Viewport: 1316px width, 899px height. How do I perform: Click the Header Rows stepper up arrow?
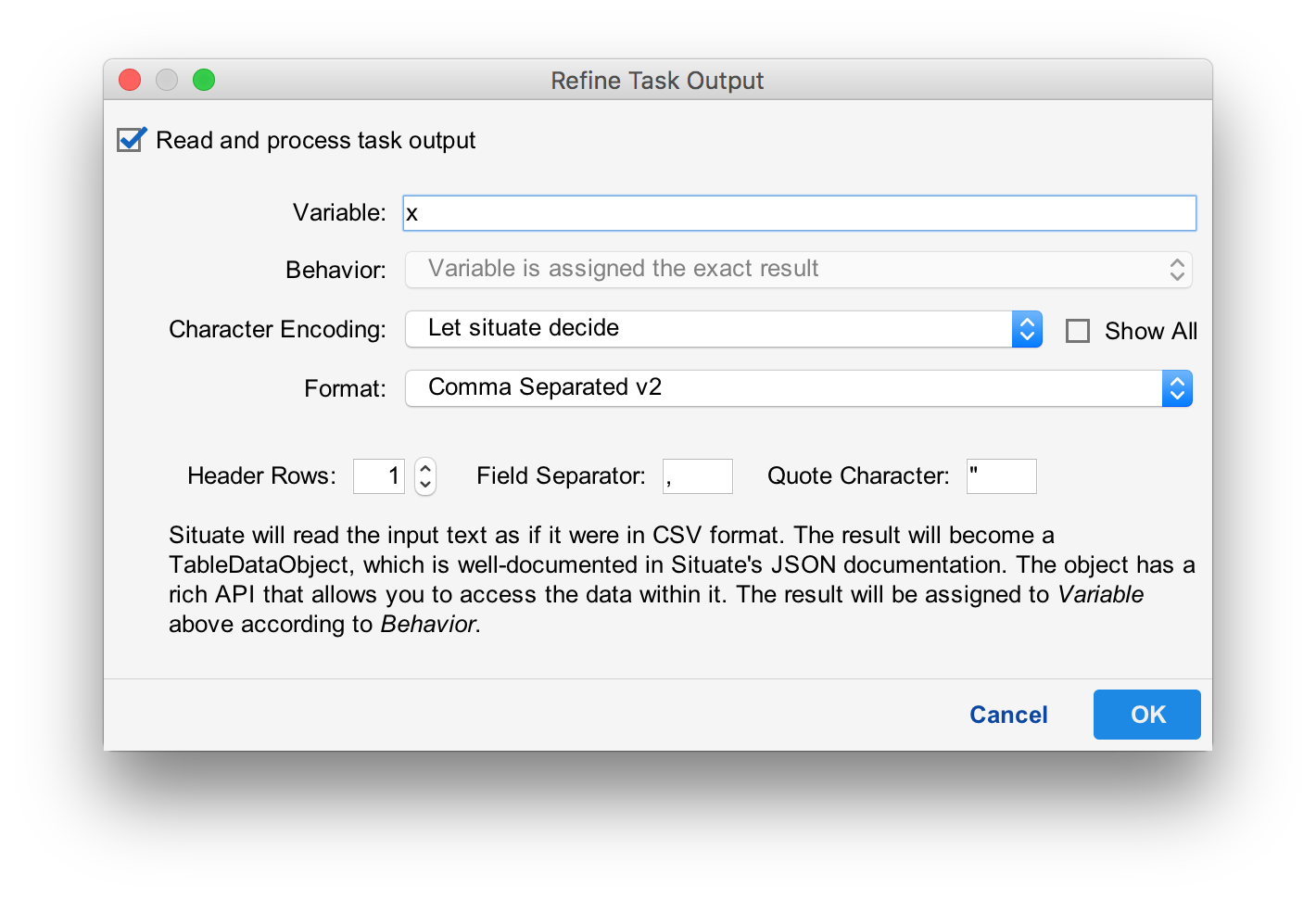point(424,468)
